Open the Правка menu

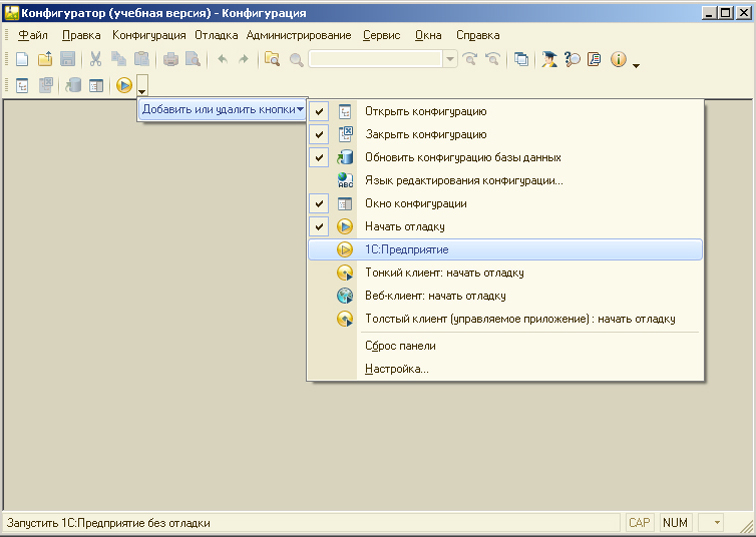coord(81,35)
